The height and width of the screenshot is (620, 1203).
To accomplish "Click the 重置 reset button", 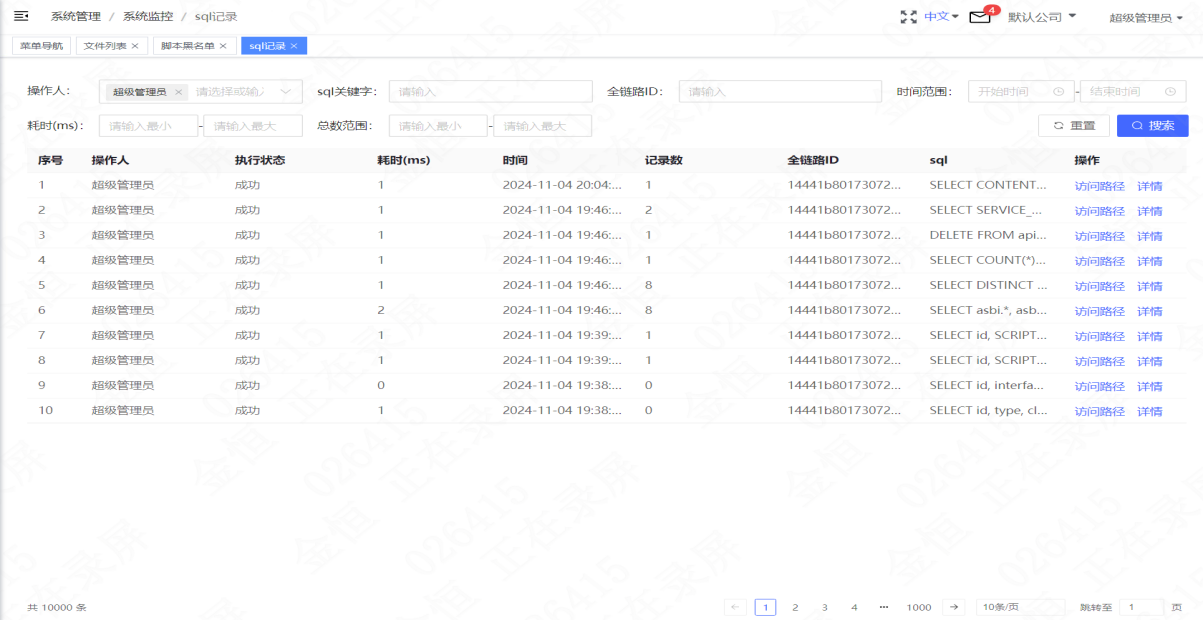I will coord(1074,126).
